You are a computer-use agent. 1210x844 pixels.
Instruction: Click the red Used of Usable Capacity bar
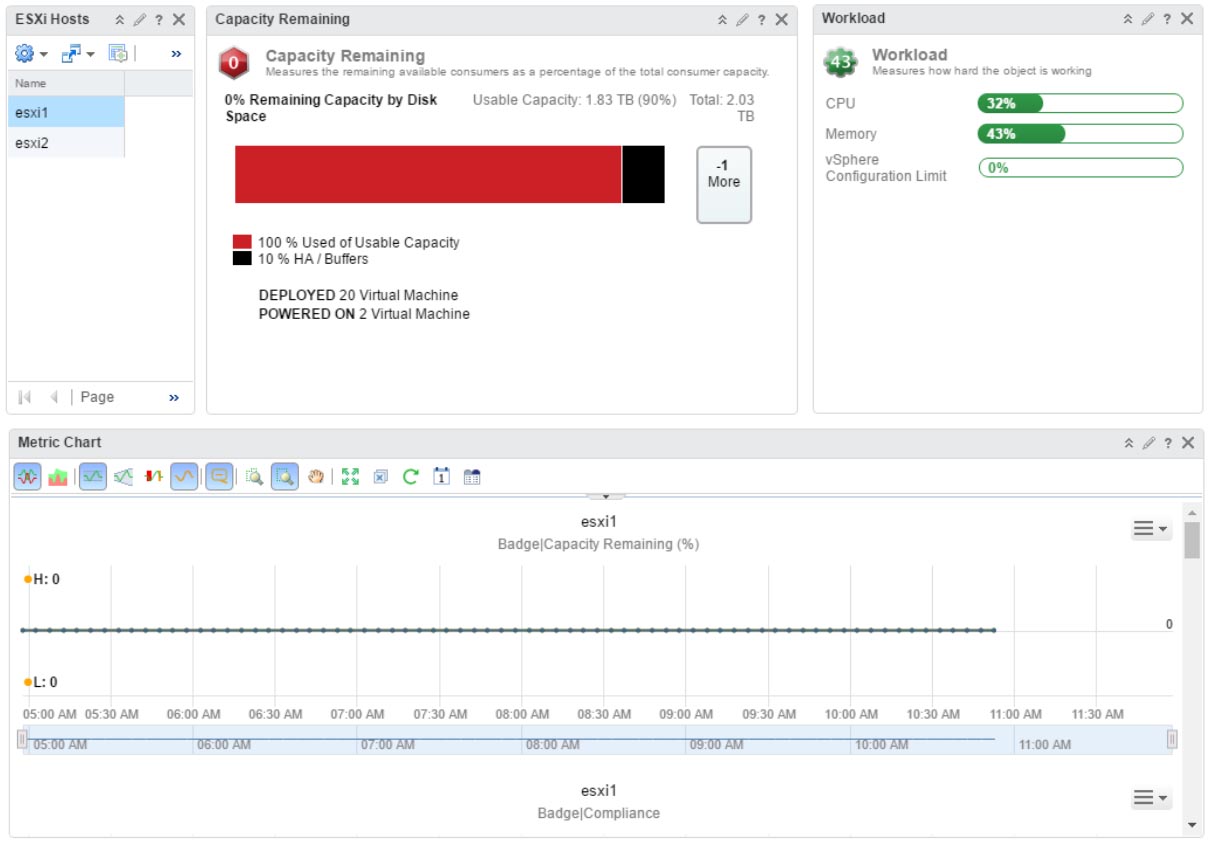click(428, 174)
